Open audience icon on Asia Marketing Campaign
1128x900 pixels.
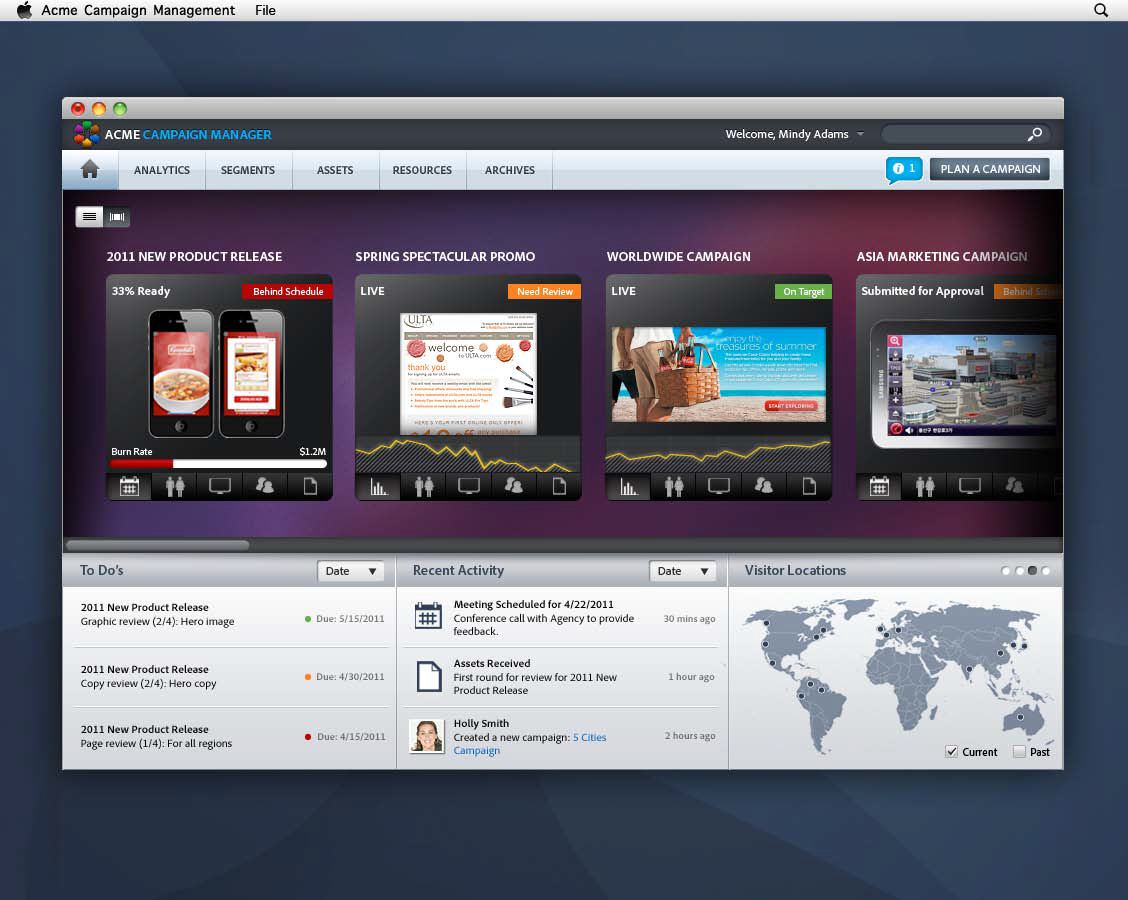pyautogui.click(x=924, y=487)
